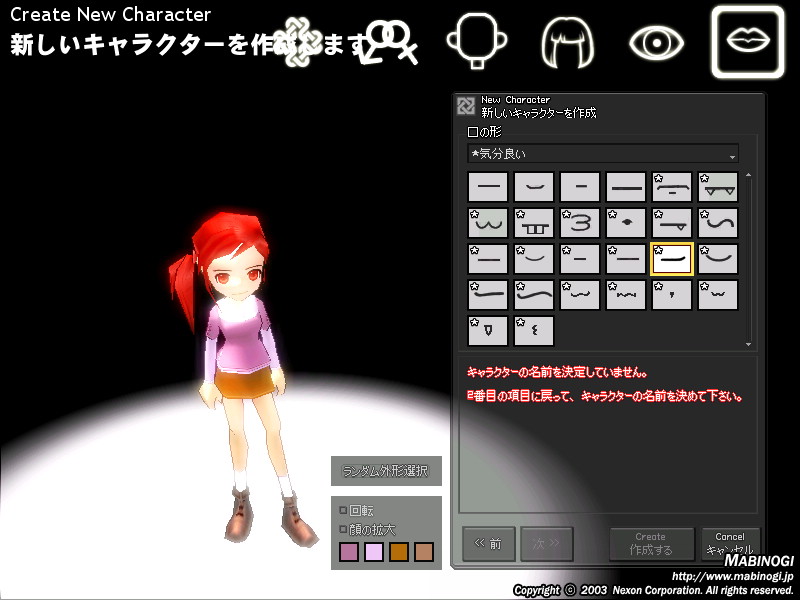800x600 pixels.
Task: Pick the light lavender color swatch
Action: [x=374, y=552]
